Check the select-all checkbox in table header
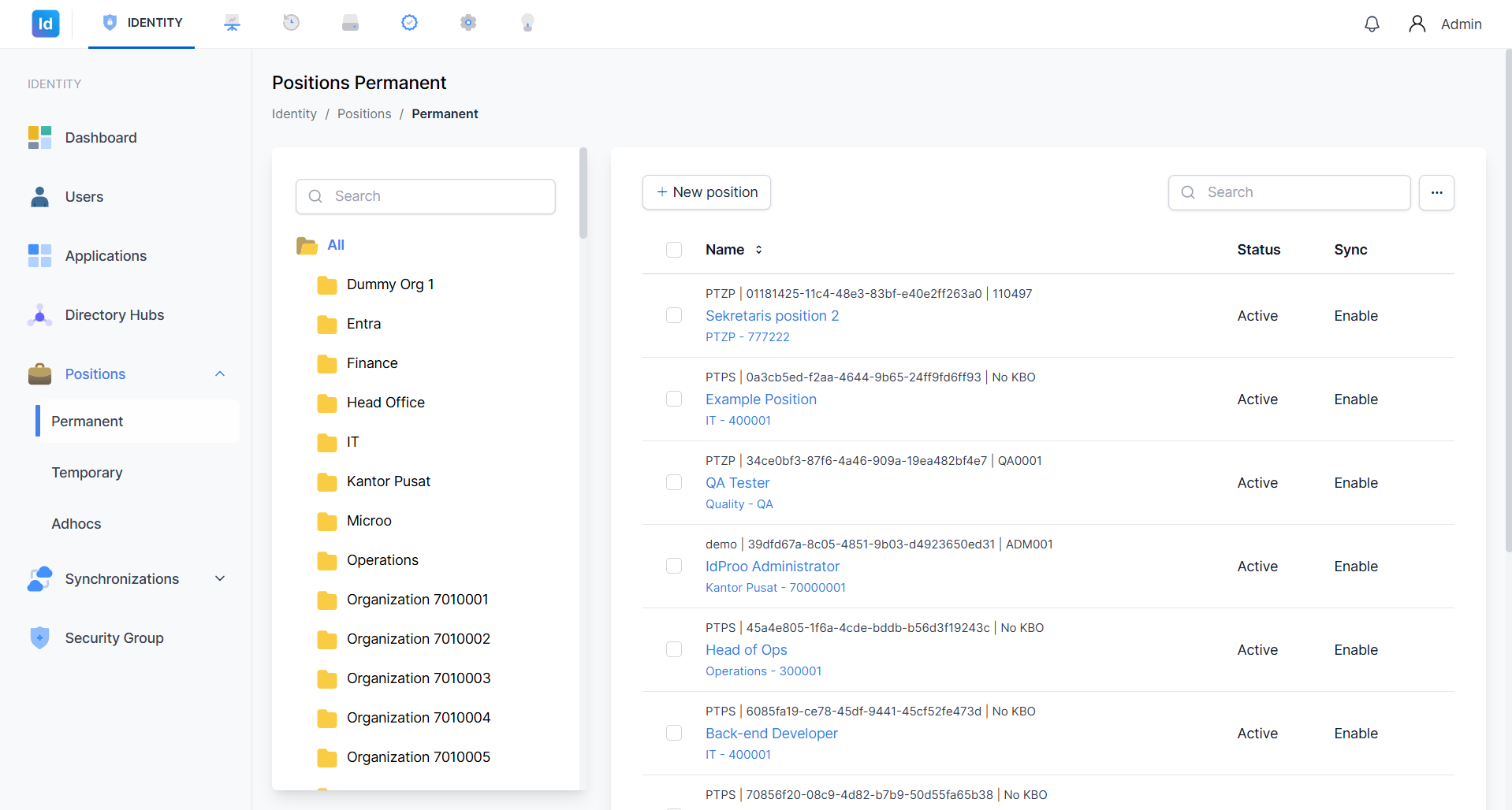 click(674, 250)
